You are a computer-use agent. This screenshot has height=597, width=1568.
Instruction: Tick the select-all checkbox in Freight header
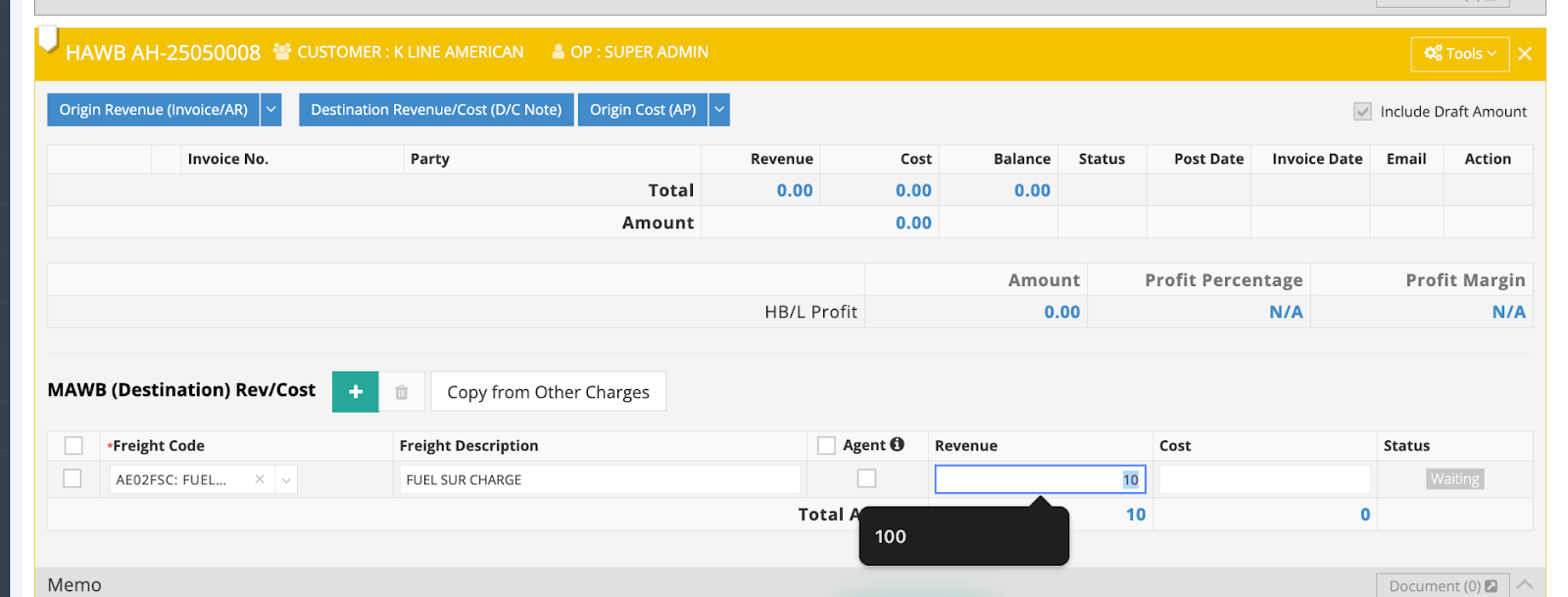point(73,446)
